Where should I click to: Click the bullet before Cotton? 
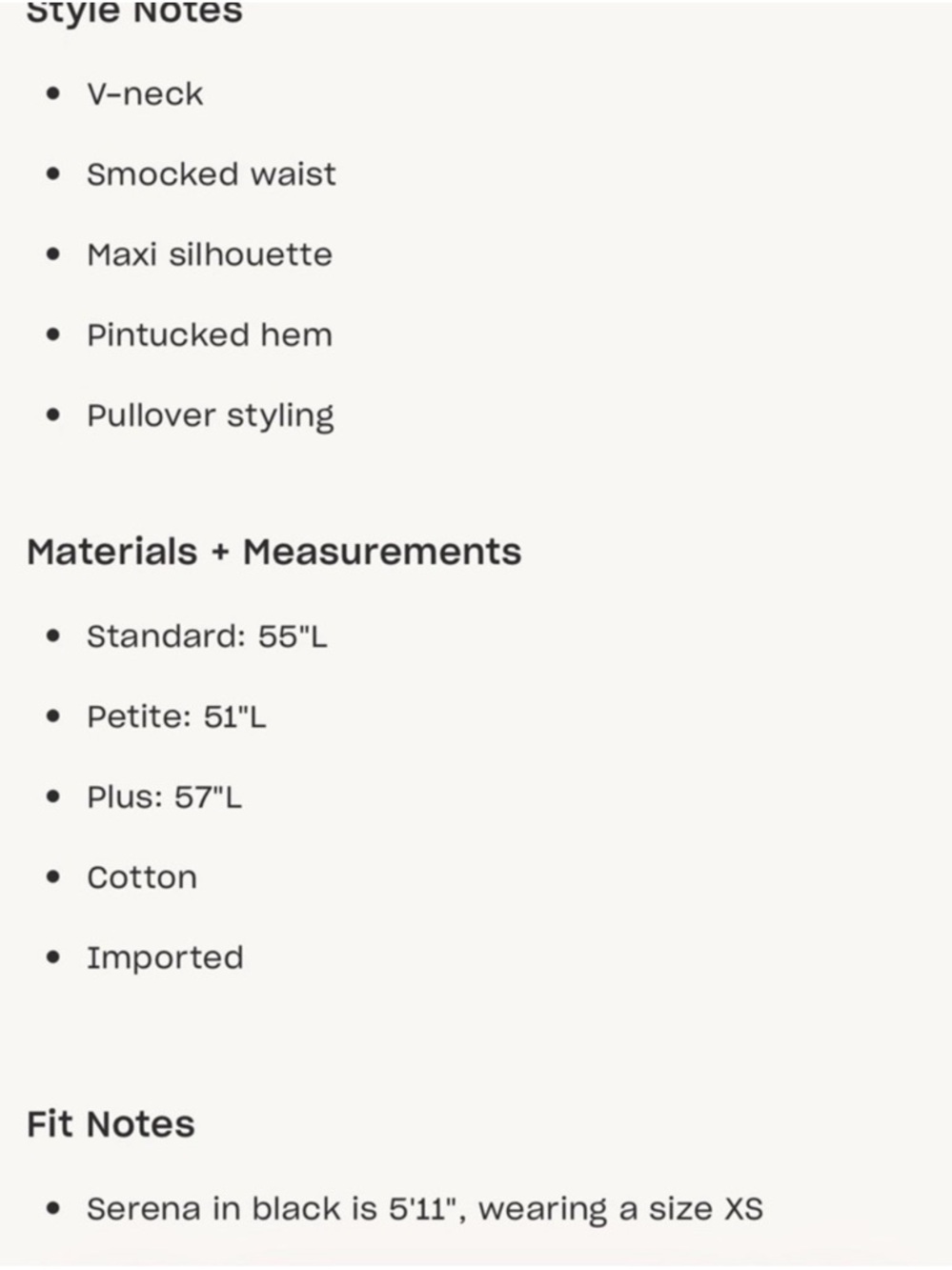pos(53,877)
